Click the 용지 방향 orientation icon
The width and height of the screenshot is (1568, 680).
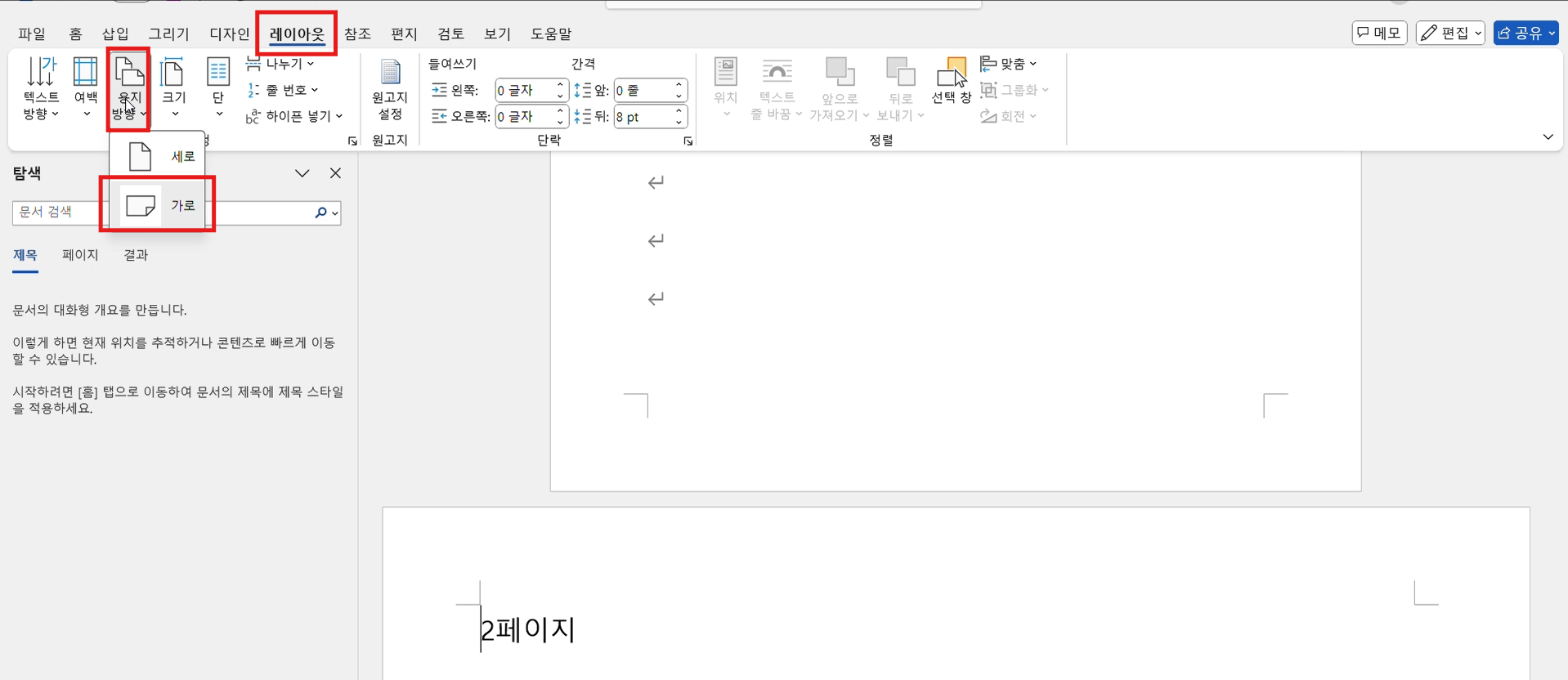tap(129, 74)
